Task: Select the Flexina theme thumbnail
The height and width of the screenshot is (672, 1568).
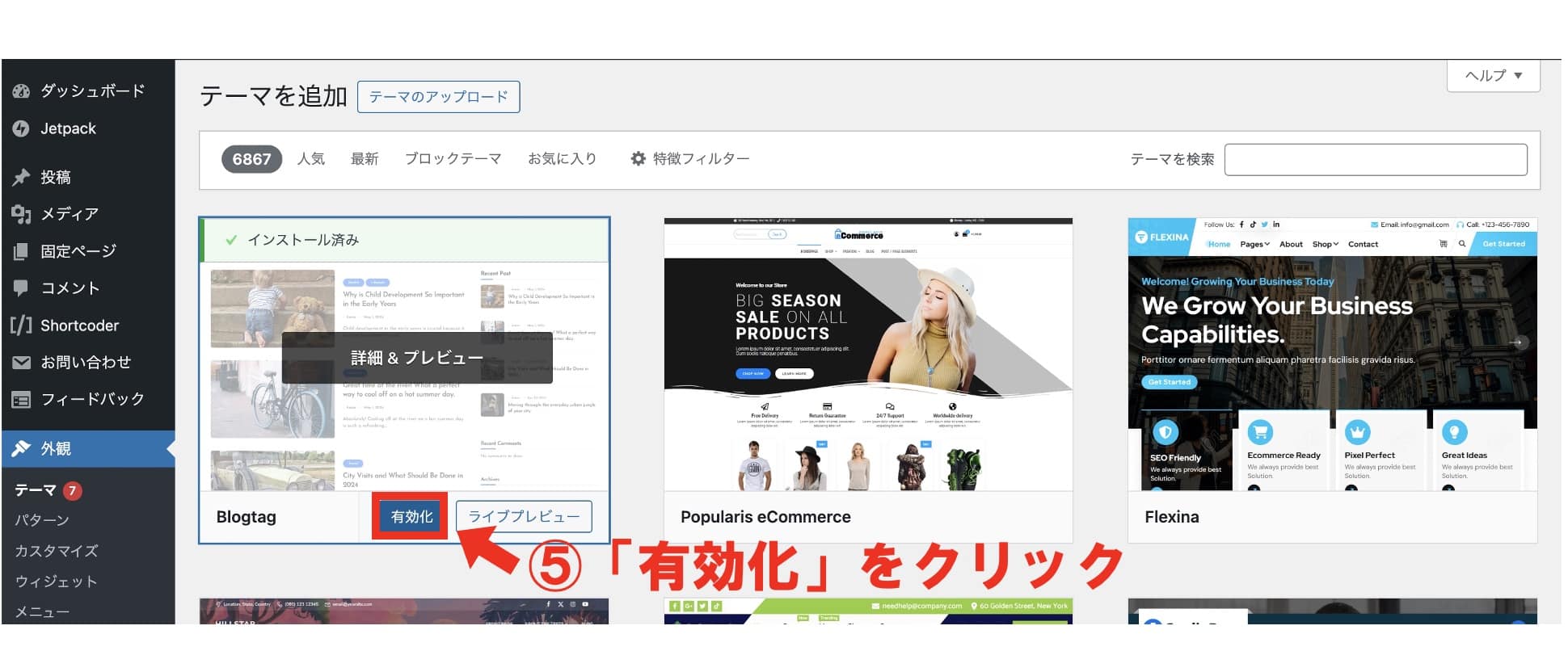Action: click(x=1332, y=355)
